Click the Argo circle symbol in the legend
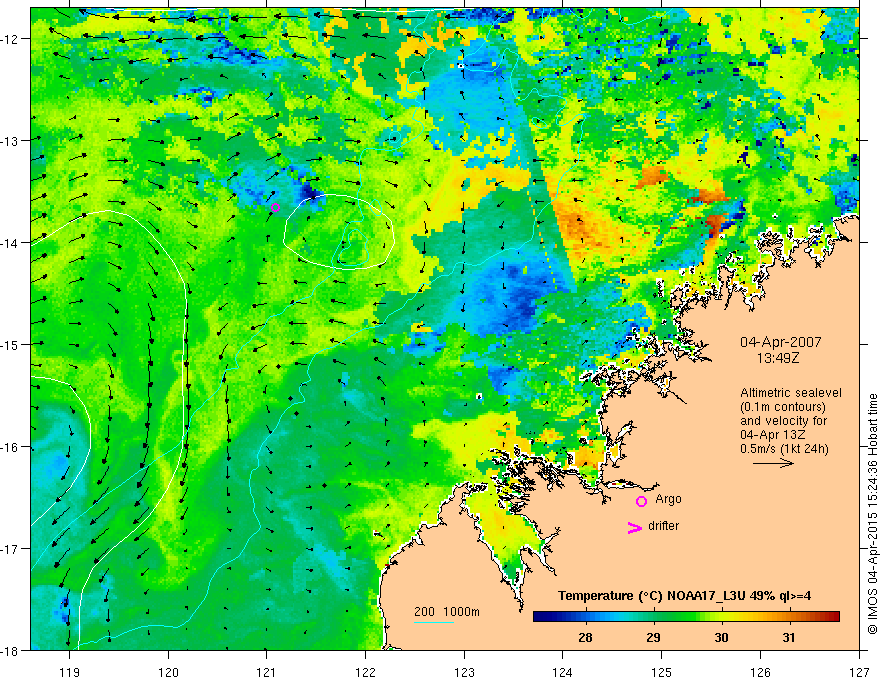Image resolution: width=880 pixels, height=680 pixels. coord(641,501)
